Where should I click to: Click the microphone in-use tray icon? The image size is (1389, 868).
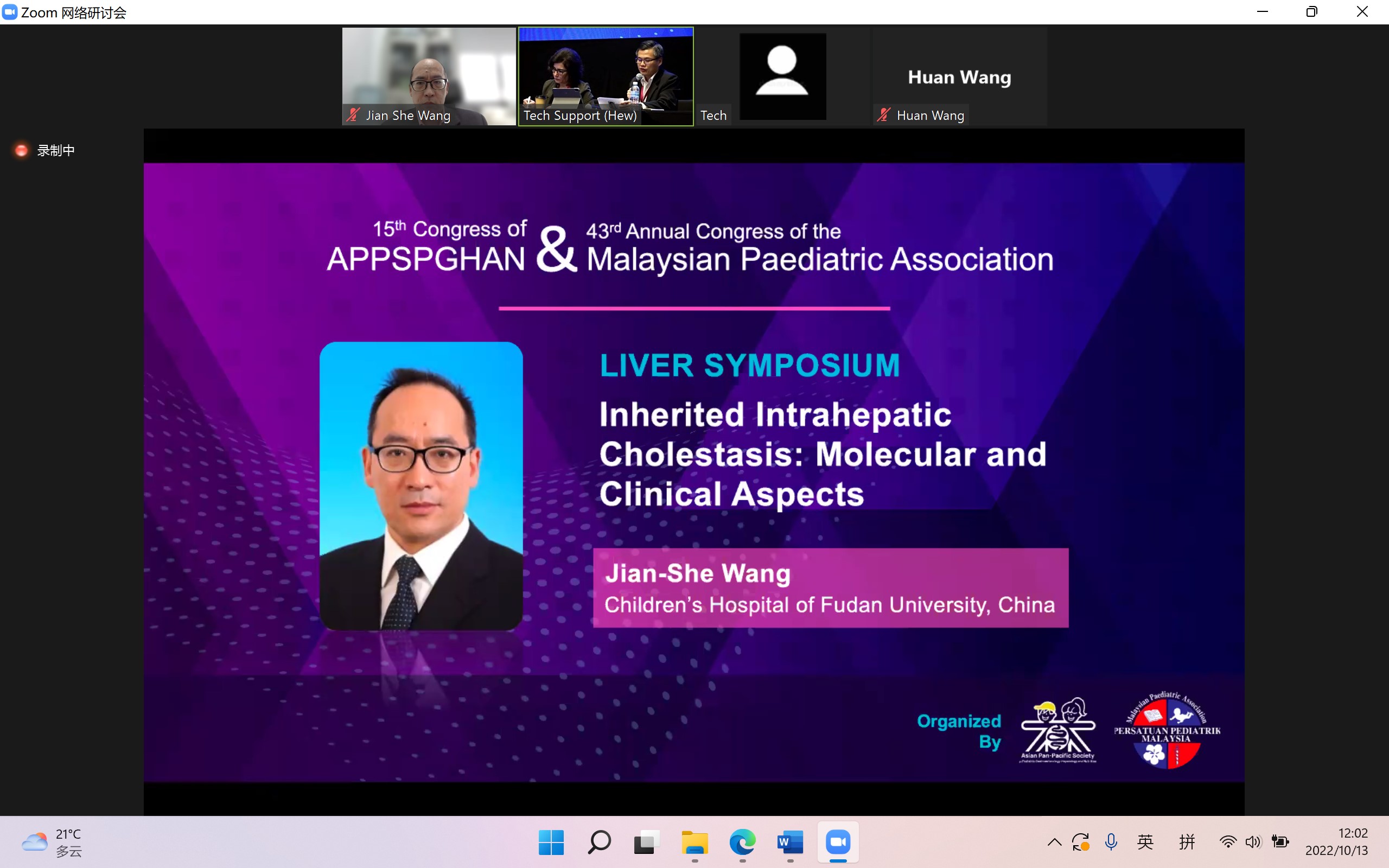click(1111, 842)
